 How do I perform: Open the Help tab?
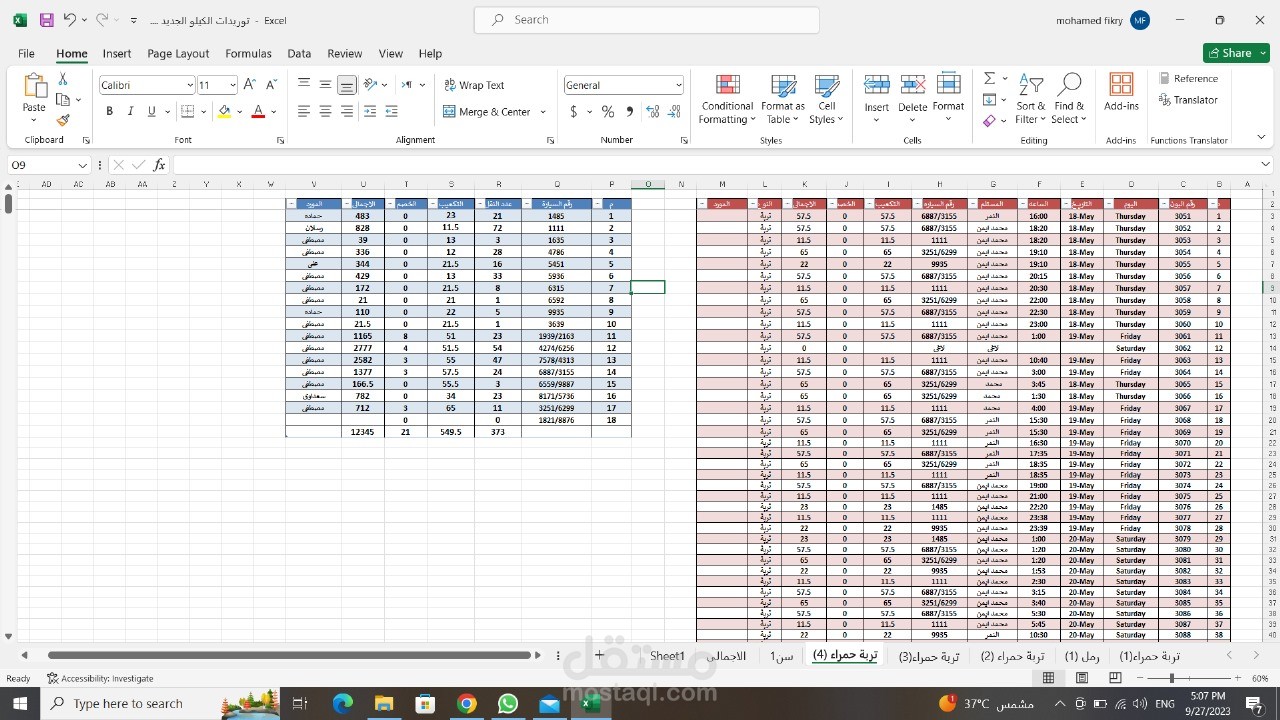click(x=430, y=53)
